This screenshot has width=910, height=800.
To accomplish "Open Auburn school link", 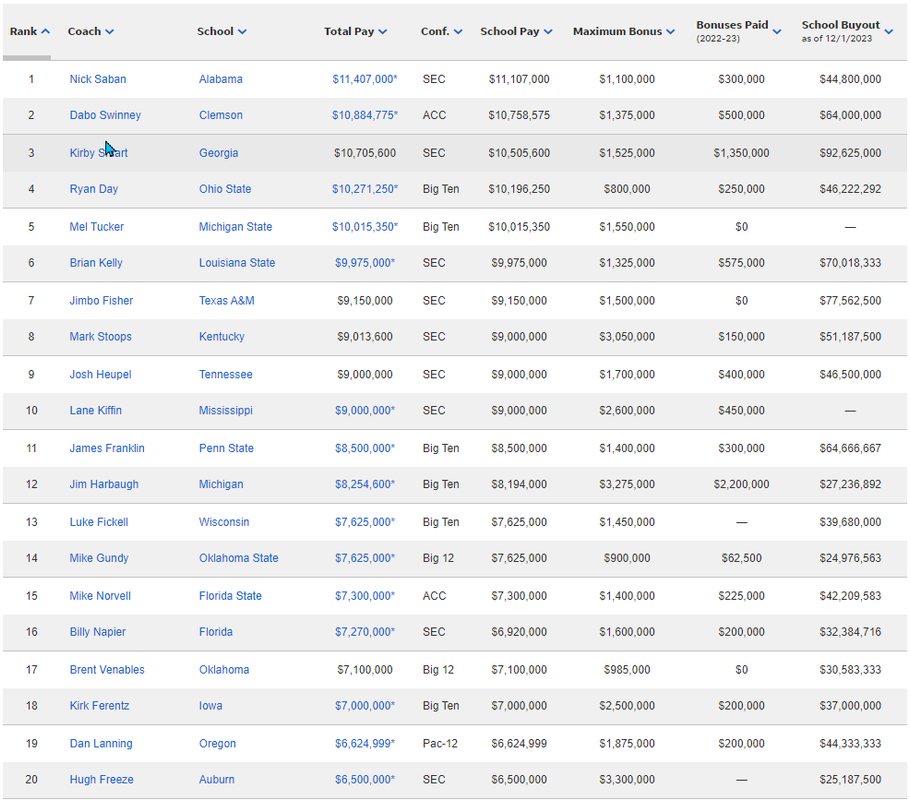I will 216,779.
